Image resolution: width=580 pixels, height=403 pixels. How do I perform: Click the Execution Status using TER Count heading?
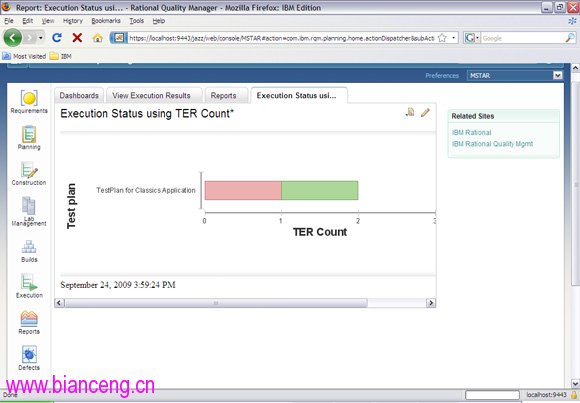(x=147, y=114)
